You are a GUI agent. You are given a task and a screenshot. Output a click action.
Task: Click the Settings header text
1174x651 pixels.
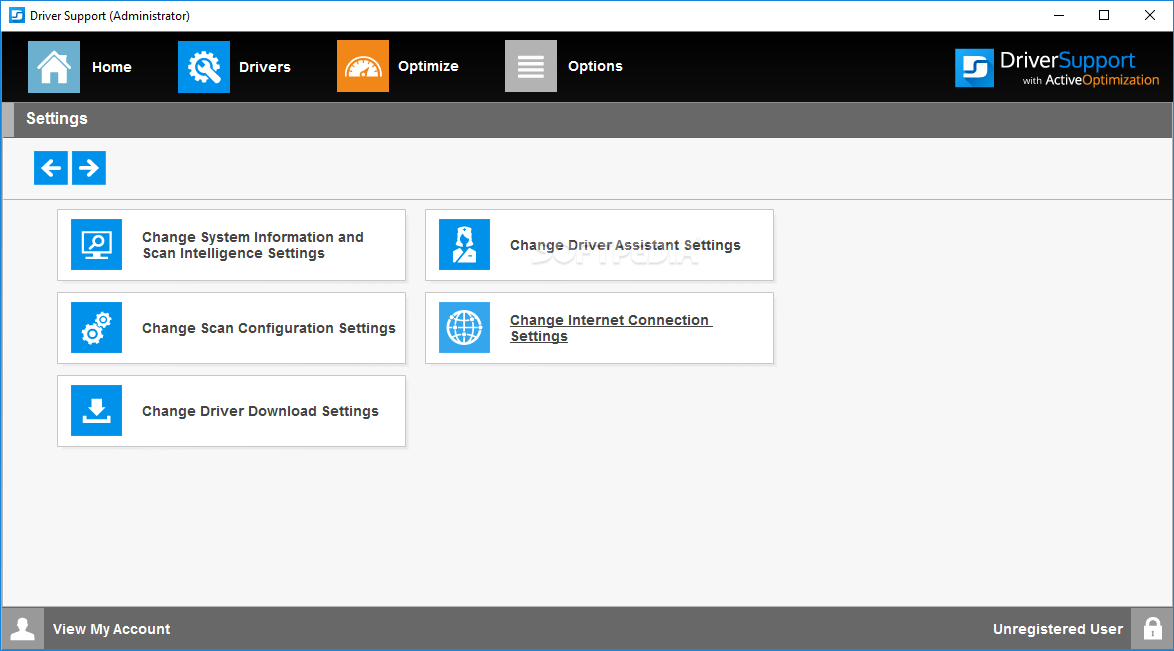click(57, 118)
